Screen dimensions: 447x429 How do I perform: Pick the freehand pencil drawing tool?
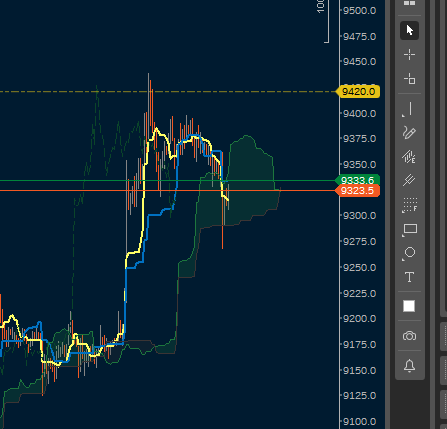click(x=409, y=133)
